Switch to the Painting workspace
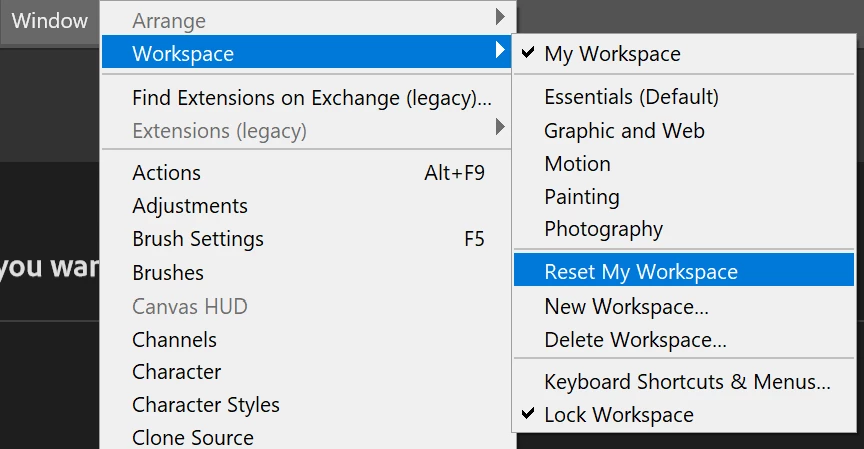This screenshot has height=449, width=864. pyautogui.click(x=582, y=197)
